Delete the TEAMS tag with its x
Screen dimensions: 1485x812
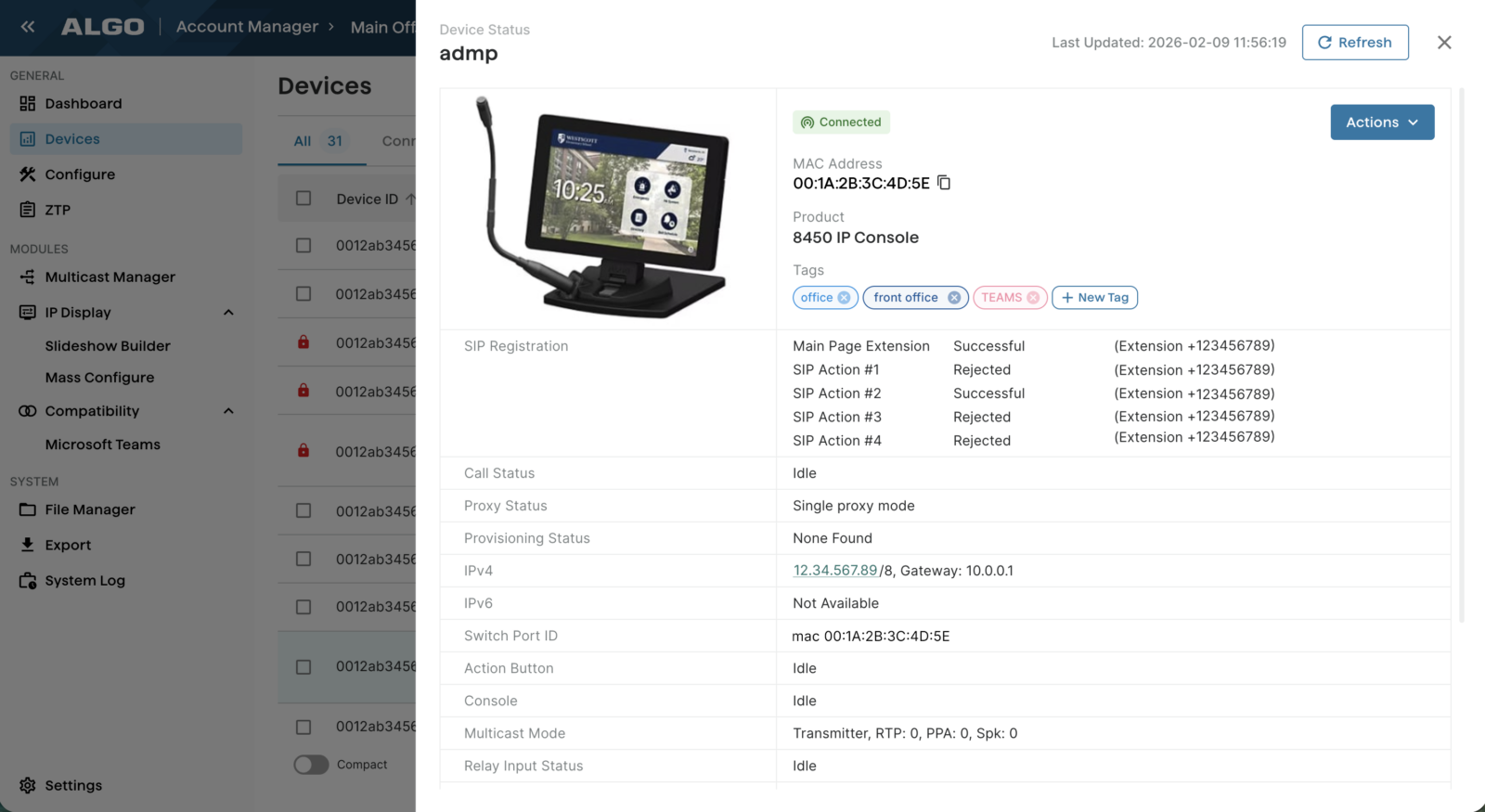(x=1033, y=298)
